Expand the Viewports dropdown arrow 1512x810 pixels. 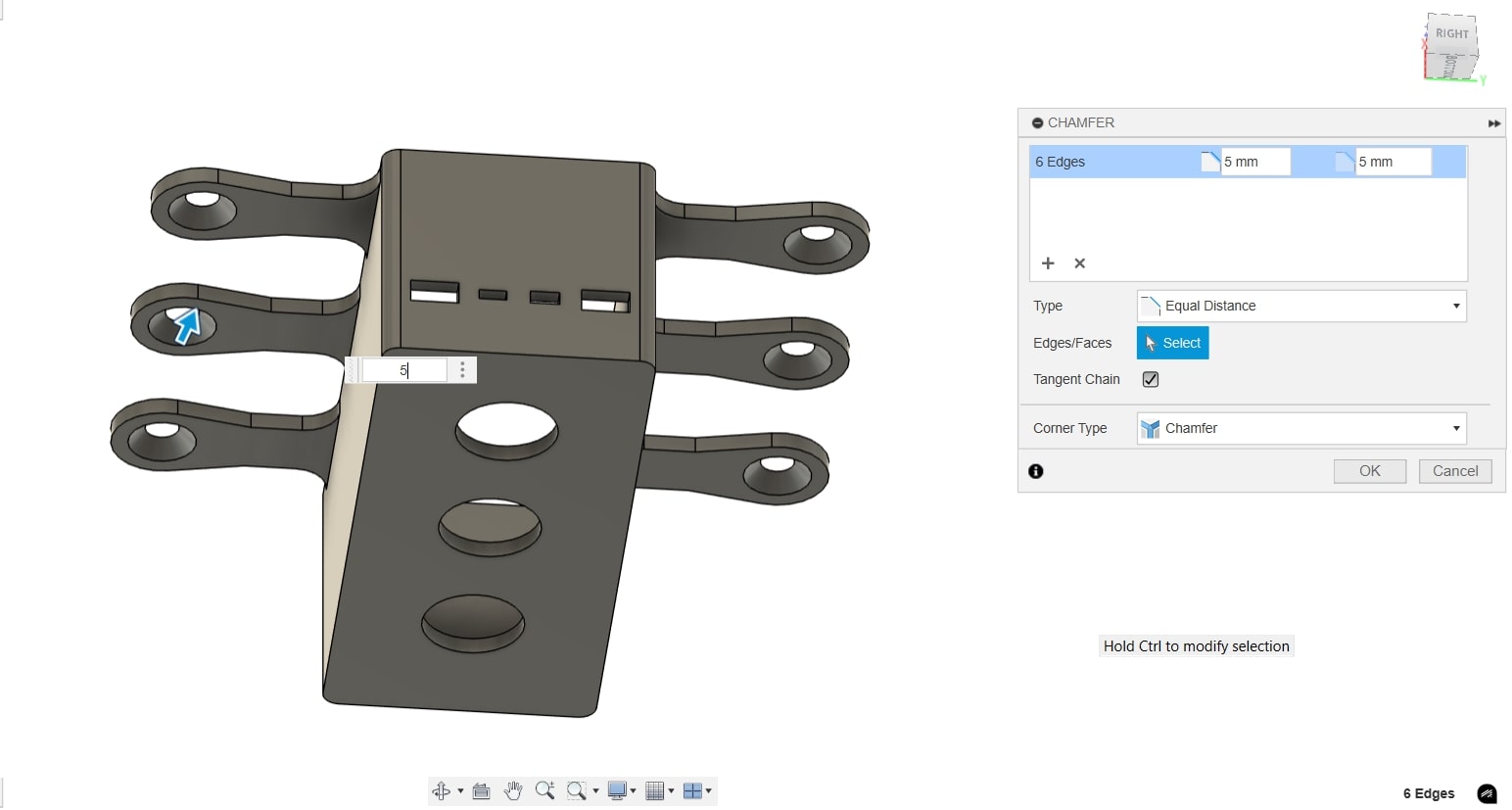[x=708, y=791]
